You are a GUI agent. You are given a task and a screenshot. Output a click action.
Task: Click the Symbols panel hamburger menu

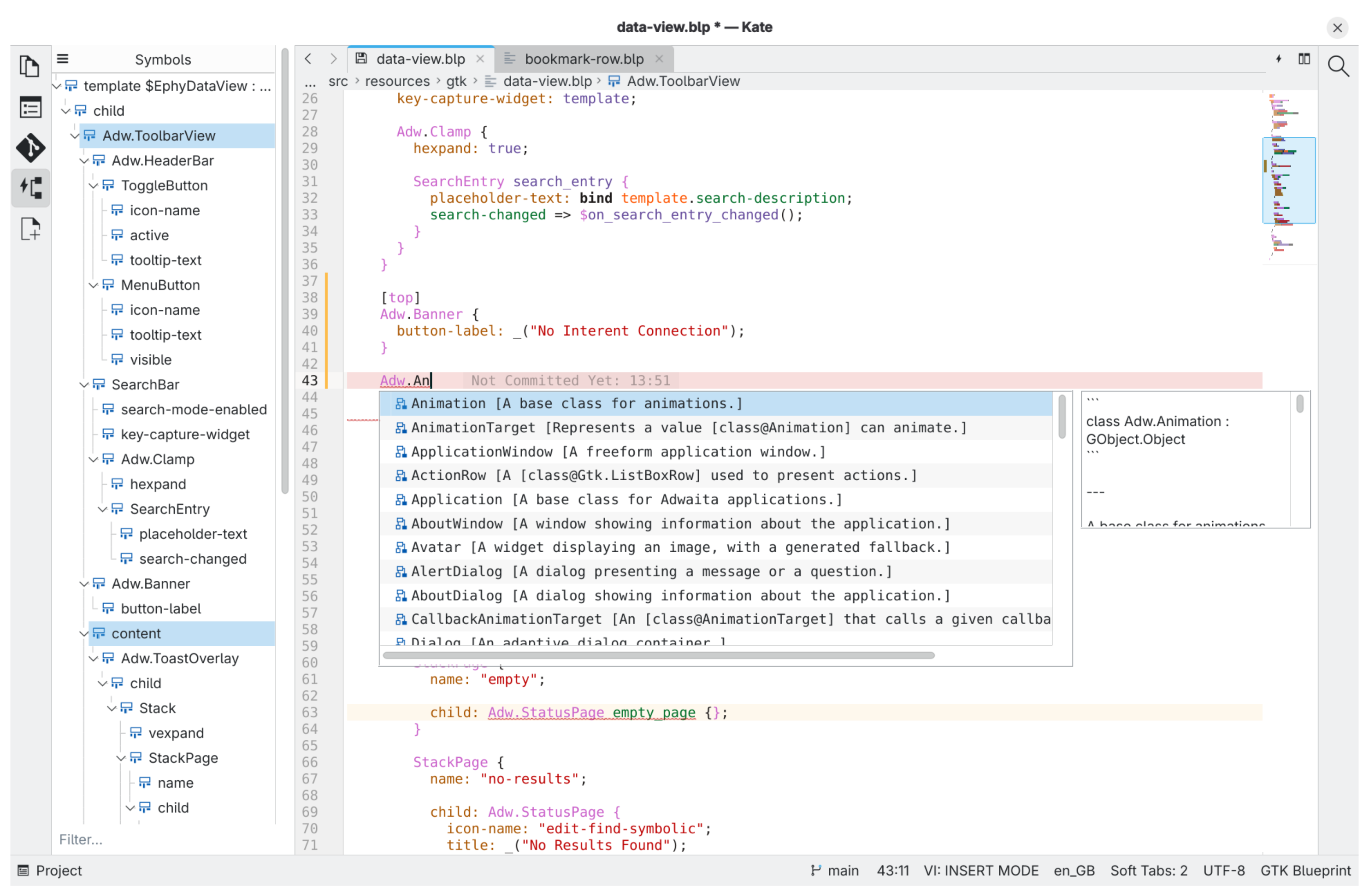pos(63,59)
